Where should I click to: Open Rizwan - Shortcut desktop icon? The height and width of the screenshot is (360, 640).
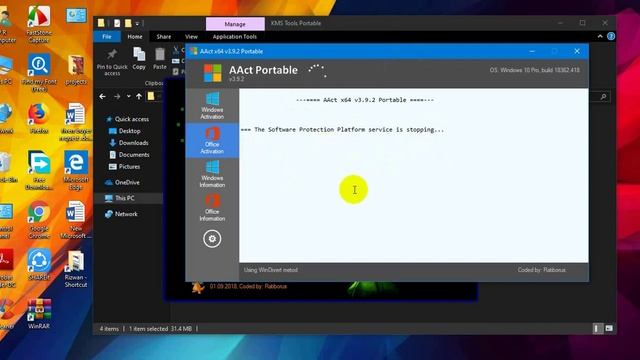click(76, 269)
